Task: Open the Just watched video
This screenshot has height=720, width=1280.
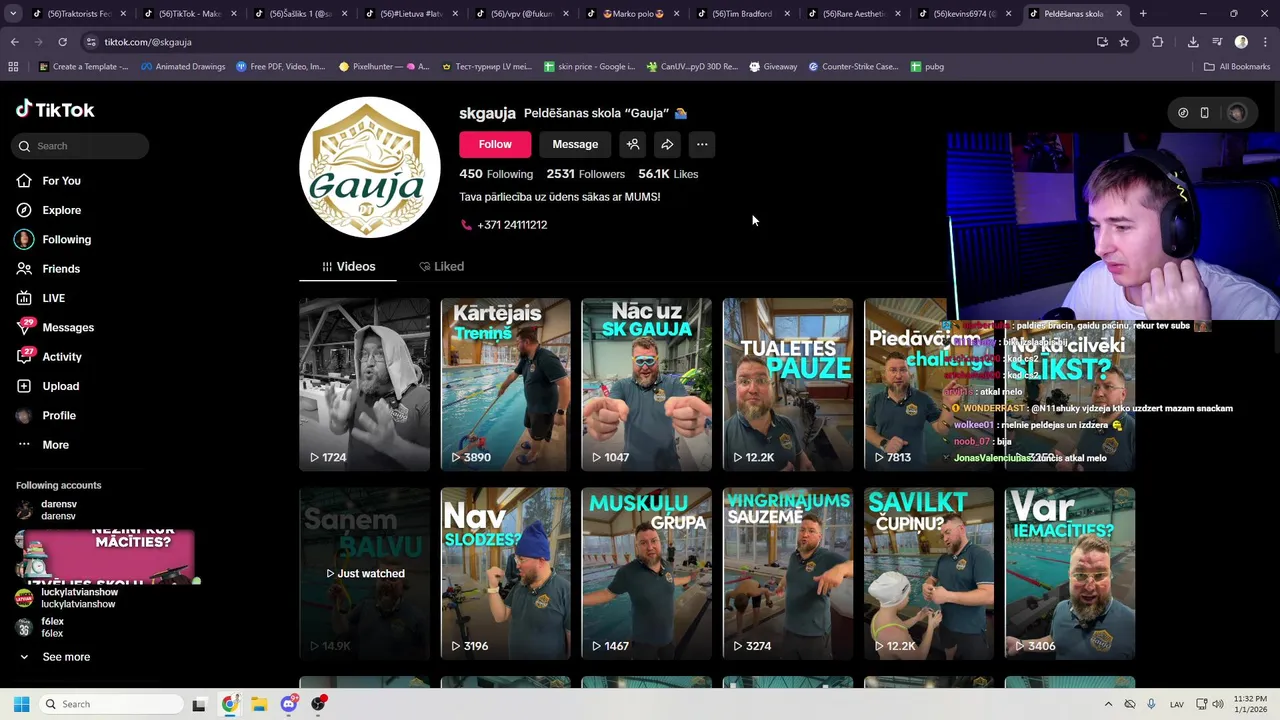Action: 364,574
